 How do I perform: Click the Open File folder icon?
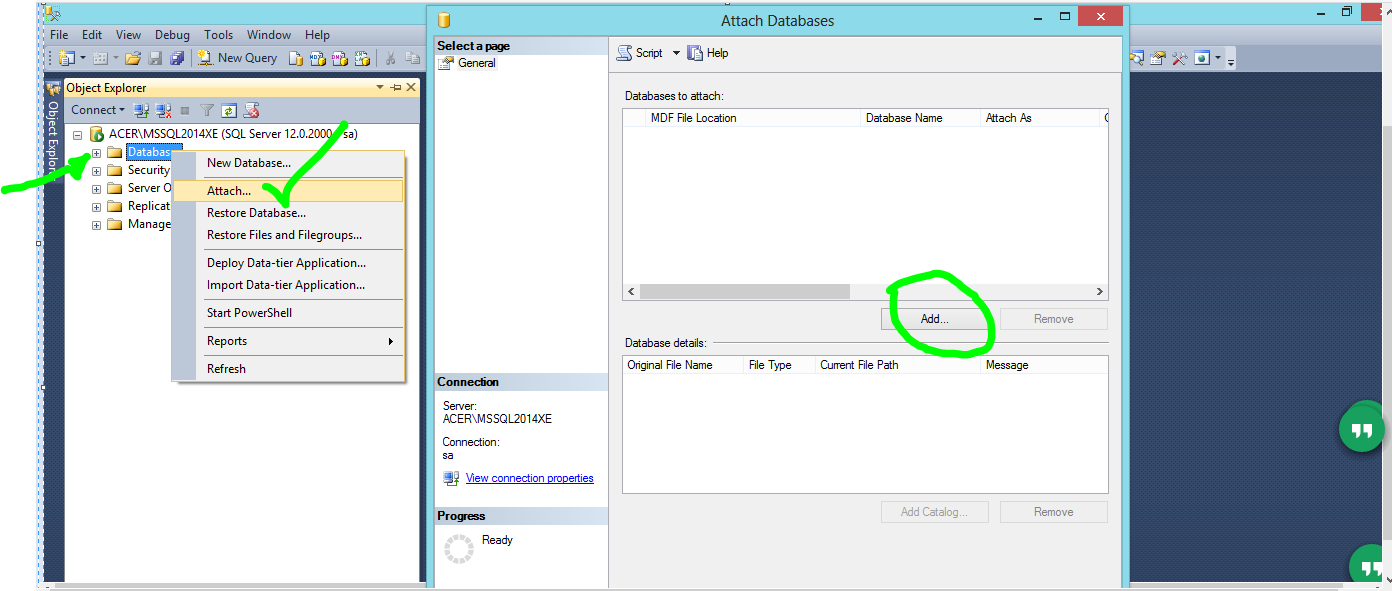(132, 58)
